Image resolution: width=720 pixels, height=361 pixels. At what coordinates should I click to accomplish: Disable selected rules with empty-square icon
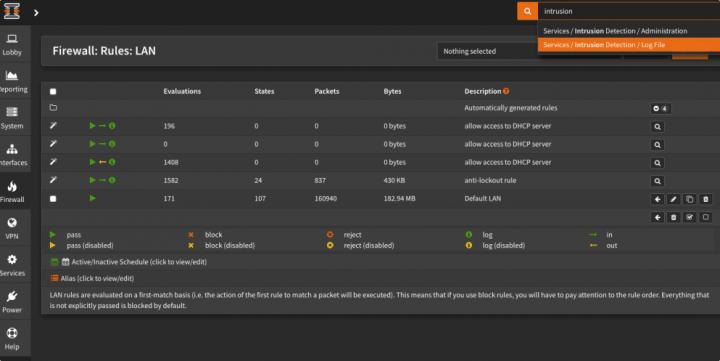[x=706, y=217]
